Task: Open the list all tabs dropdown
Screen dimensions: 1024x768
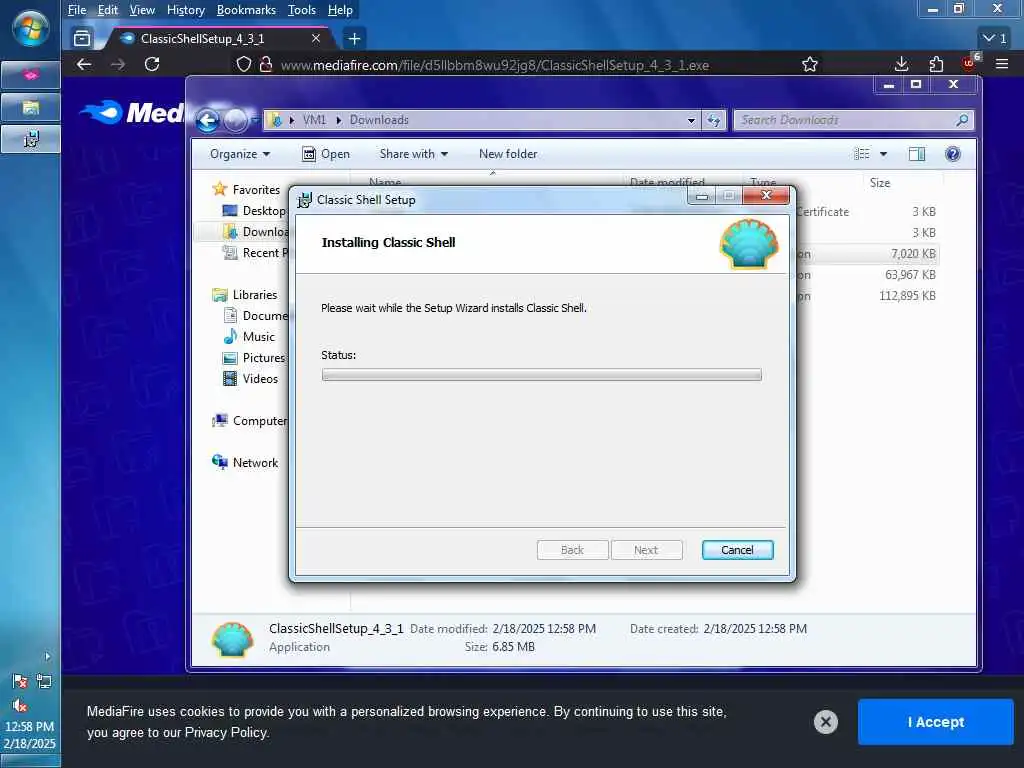Action: pyautogui.click(x=995, y=39)
